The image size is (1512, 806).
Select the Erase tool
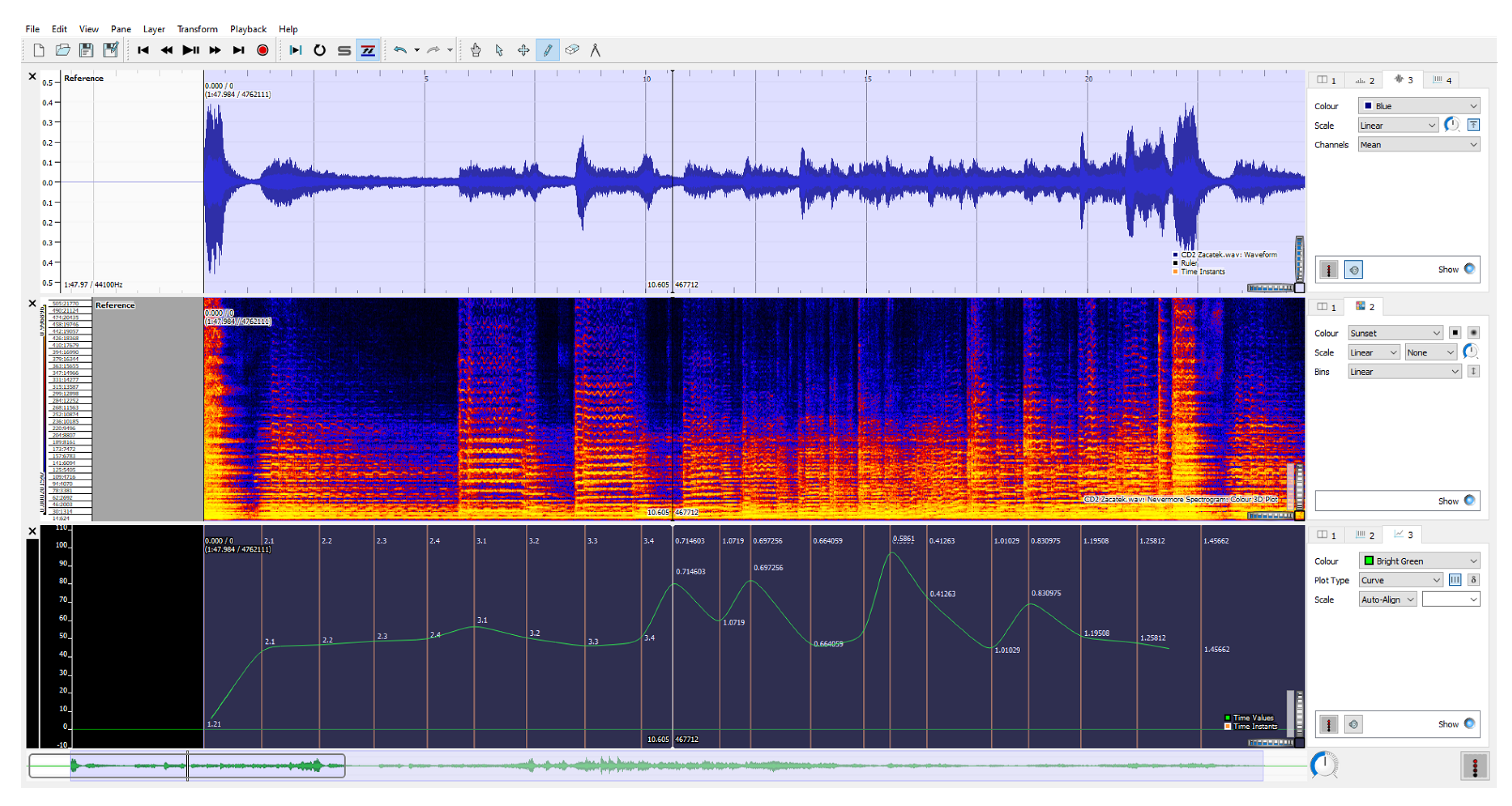click(571, 51)
